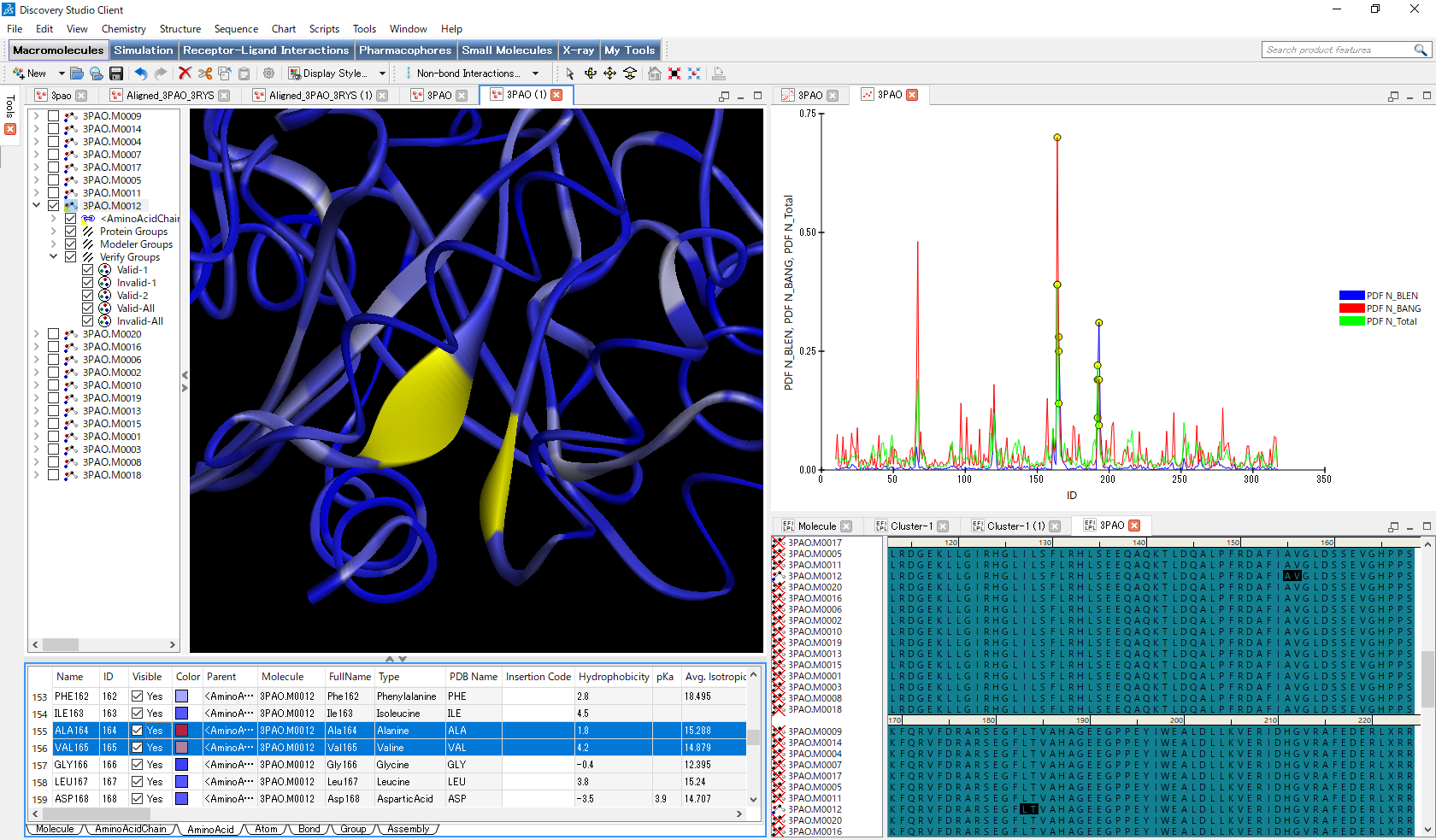Open folder icon to open a file

(77, 73)
